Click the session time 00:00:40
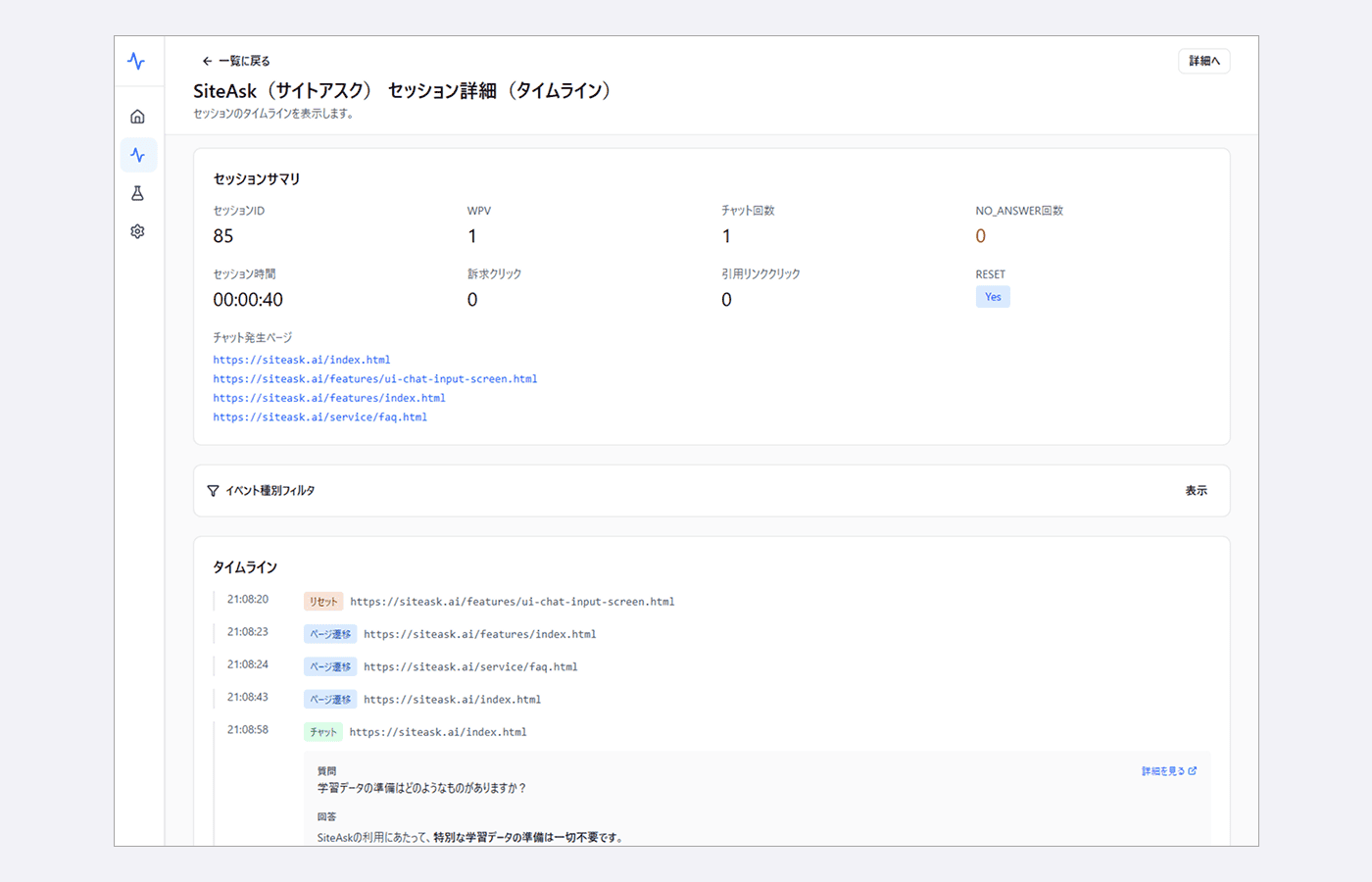Screen dimensions: 1372x882 pos(248,300)
